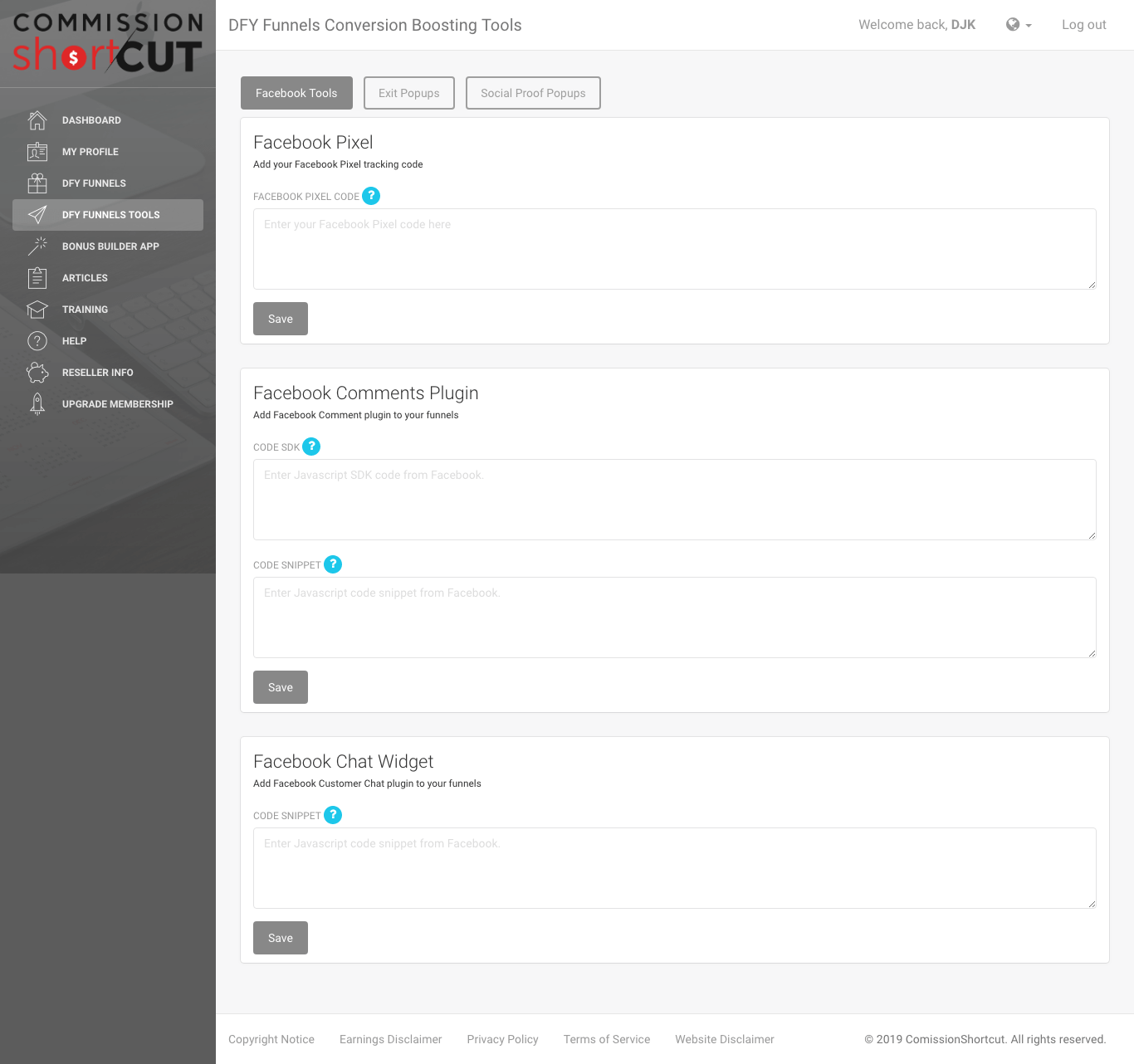Open the Help menu item

(x=108, y=341)
